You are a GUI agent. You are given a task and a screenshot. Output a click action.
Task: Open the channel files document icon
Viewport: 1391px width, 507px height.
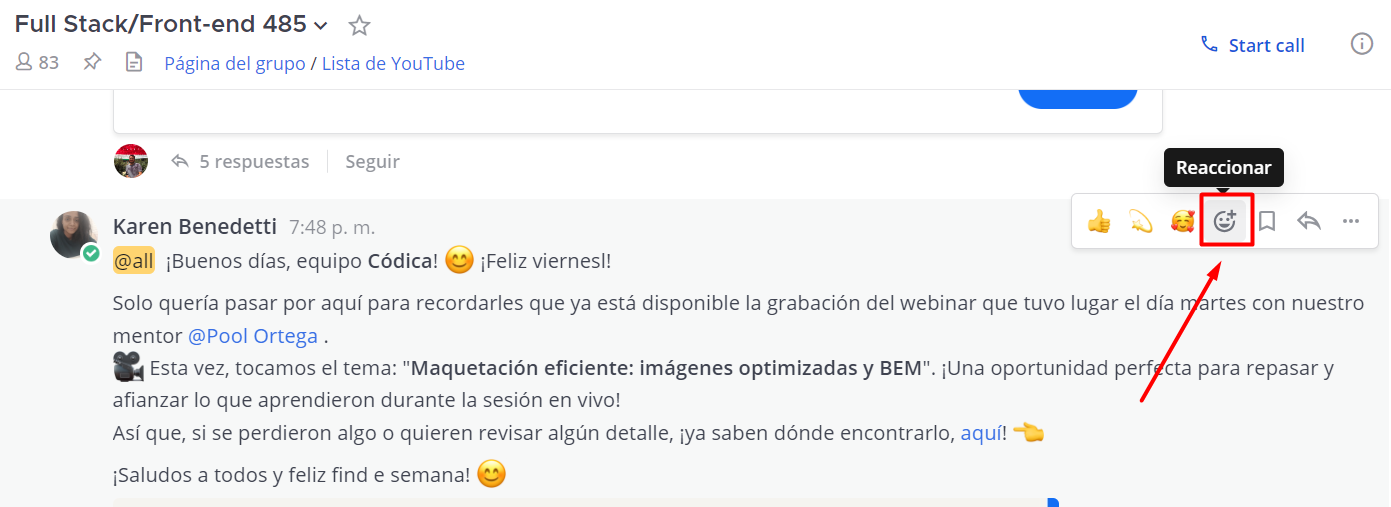[133, 63]
